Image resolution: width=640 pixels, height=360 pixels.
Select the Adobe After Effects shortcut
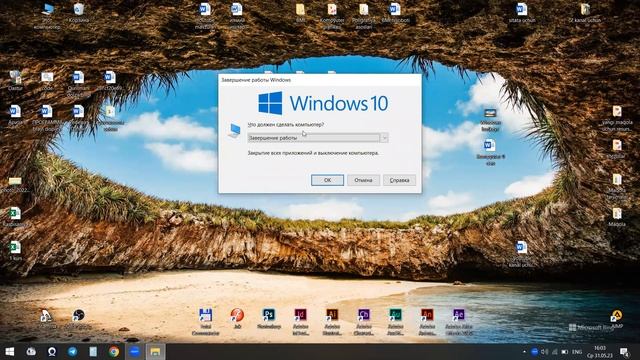click(x=459, y=322)
